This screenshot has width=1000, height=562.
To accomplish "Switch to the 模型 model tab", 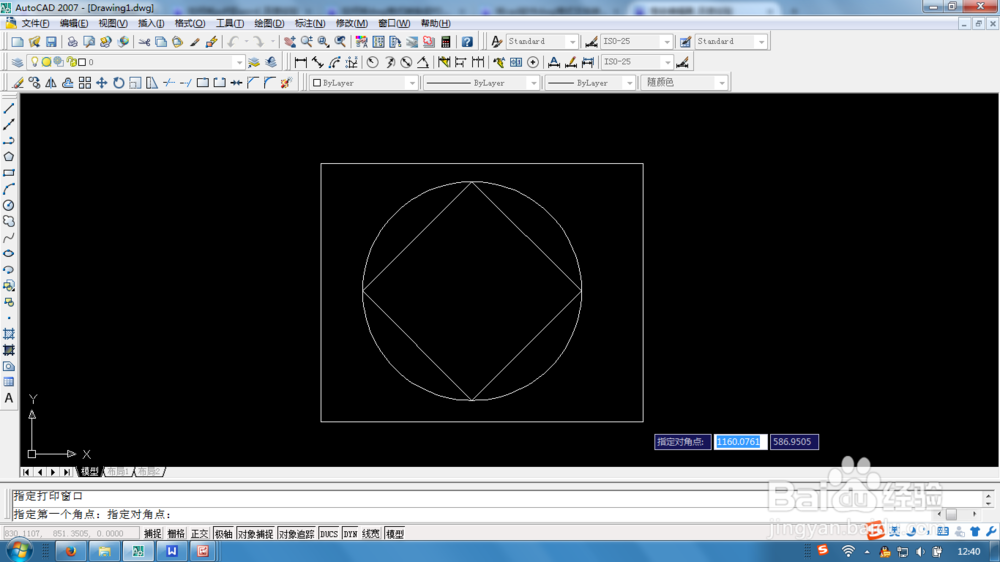I will coord(89,471).
